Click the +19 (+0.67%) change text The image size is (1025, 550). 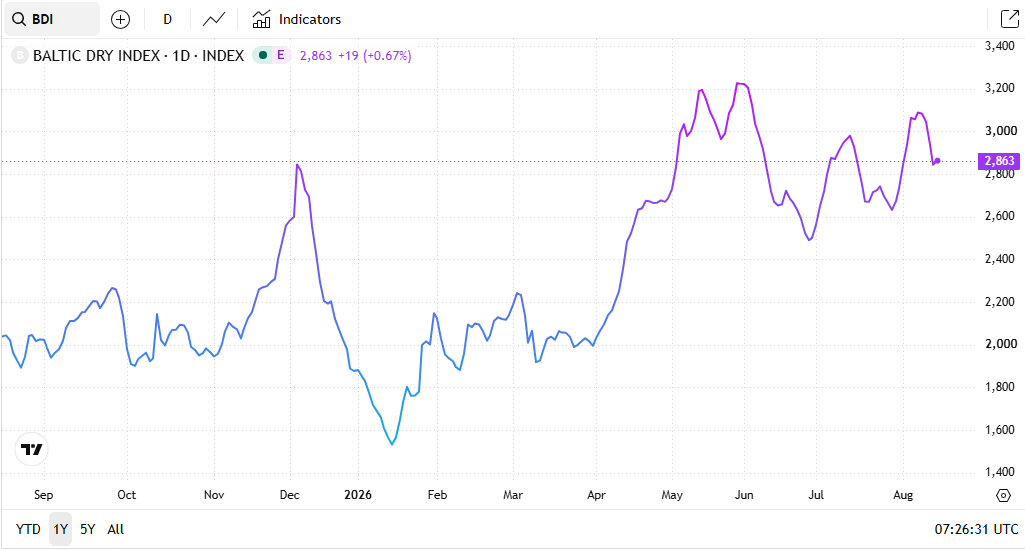pos(375,56)
